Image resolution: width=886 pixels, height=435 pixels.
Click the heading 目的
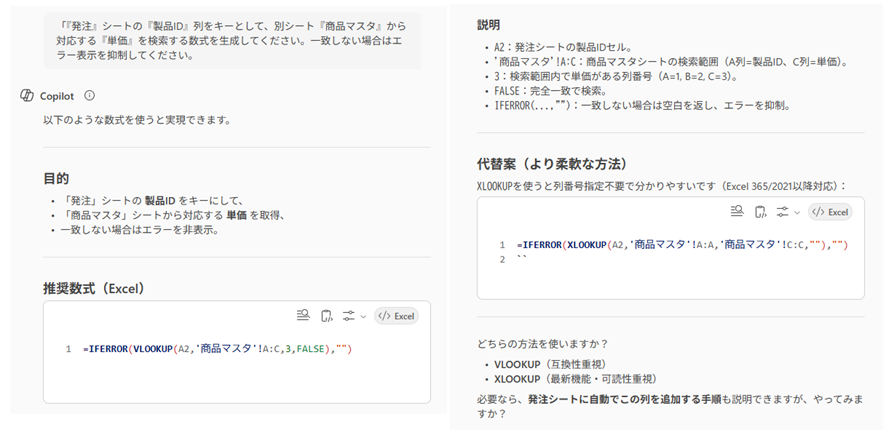click(x=56, y=179)
